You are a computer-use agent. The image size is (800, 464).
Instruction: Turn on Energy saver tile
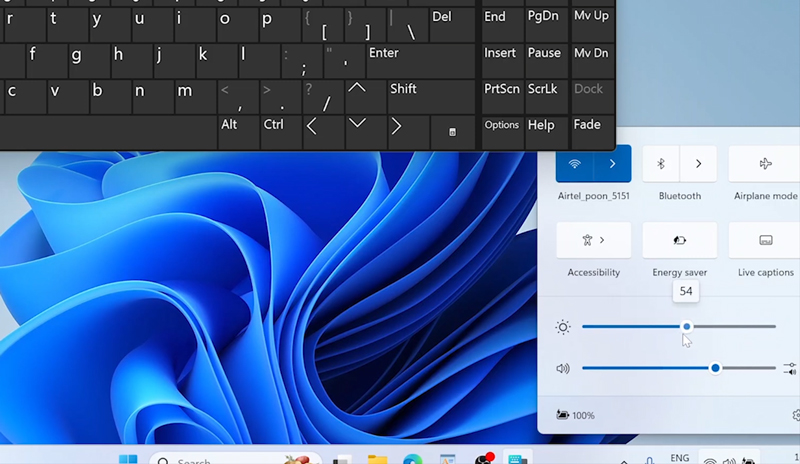click(x=680, y=240)
